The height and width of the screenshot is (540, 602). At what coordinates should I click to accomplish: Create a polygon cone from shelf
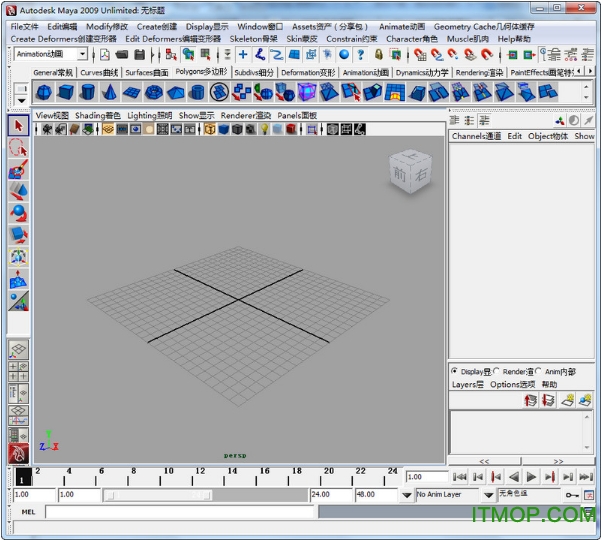(x=109, y=92)
